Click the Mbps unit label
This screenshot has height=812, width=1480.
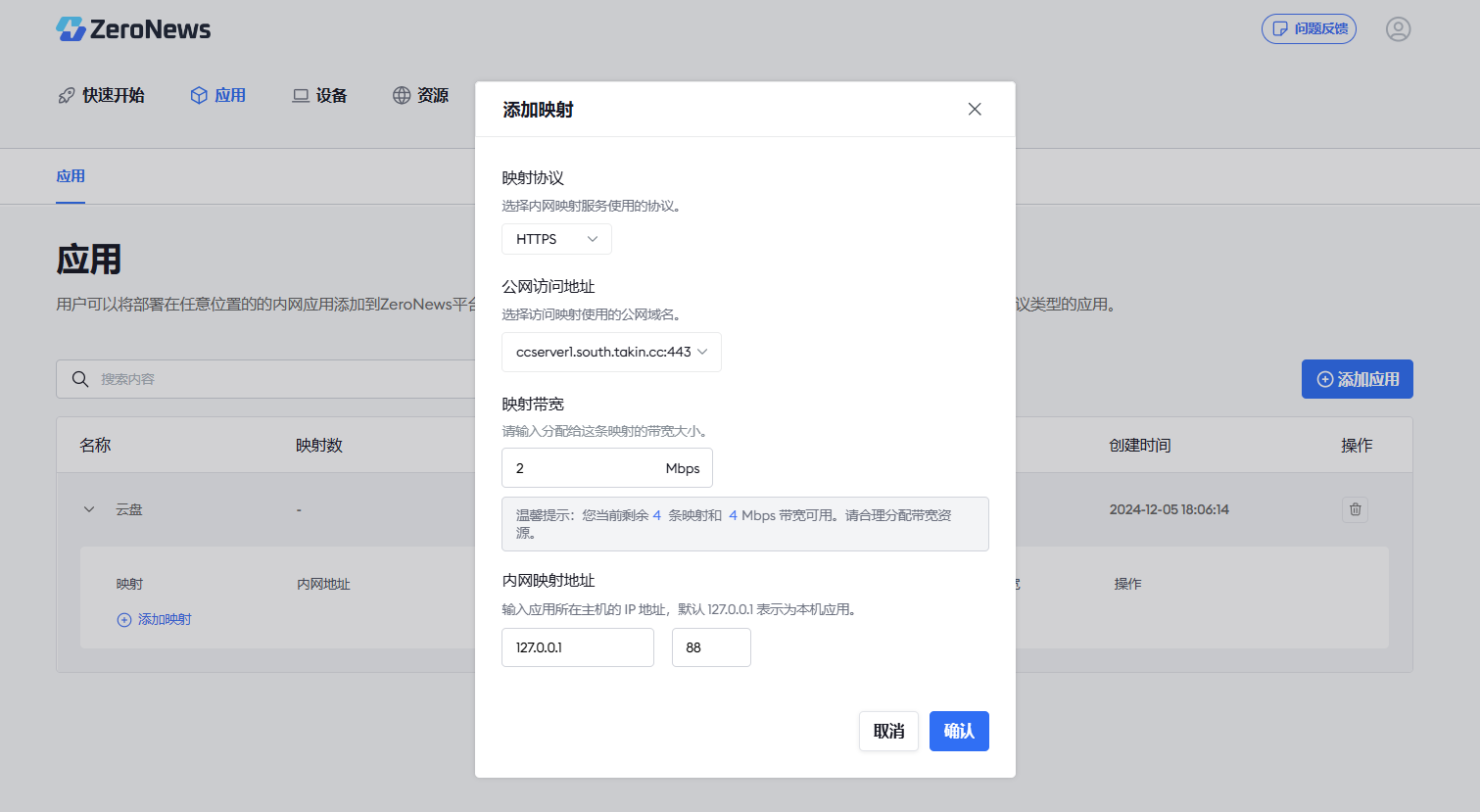[x=683, y=468]
